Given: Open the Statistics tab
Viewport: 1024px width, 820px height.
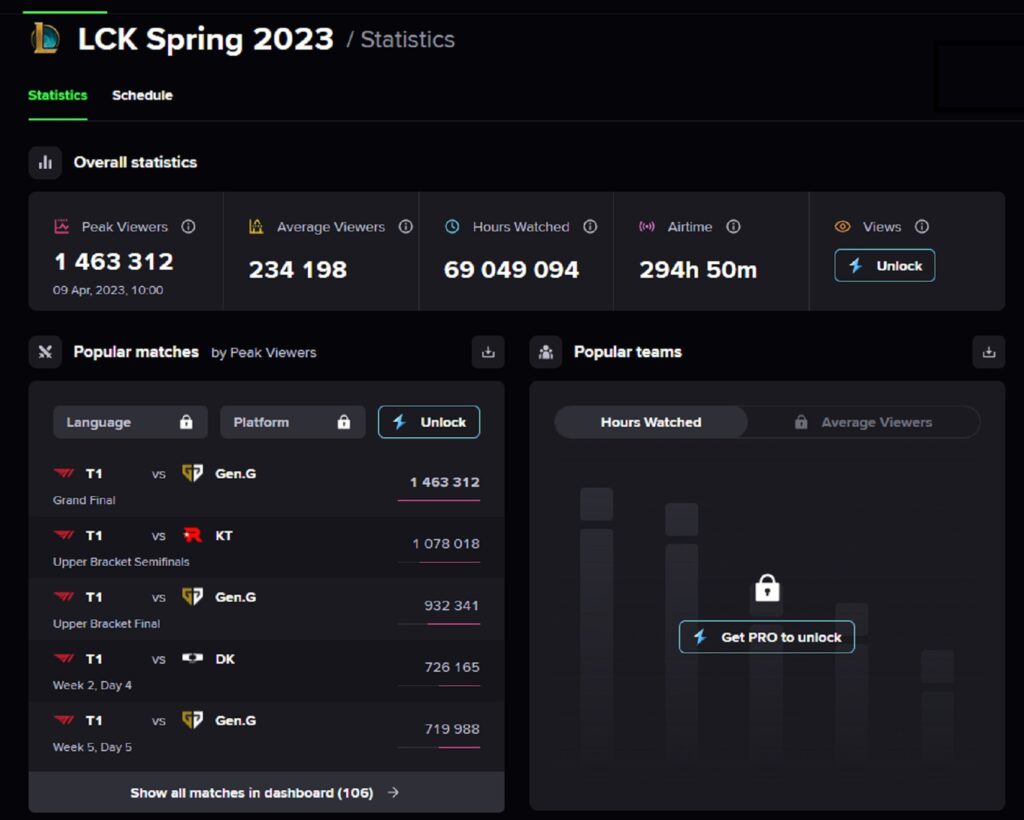Looking at the screenshot, I should click(x=57, y=95).
